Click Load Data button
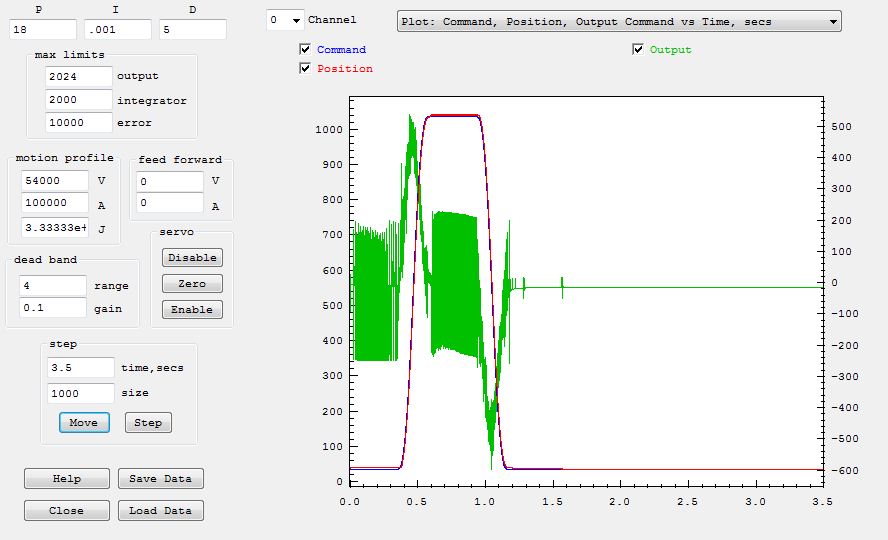 pos(161,511)
